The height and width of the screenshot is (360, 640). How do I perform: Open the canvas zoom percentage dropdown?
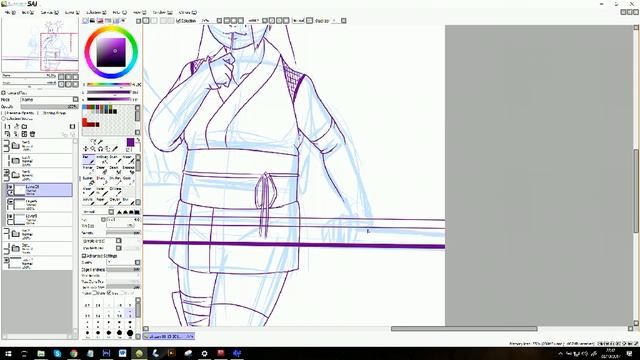(219, 20)
